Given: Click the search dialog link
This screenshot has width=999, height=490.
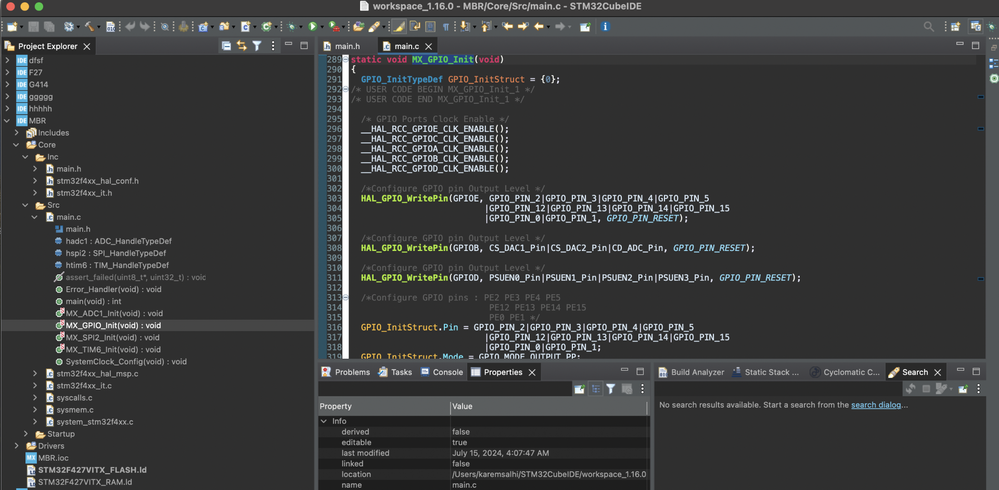Looking at the screenshot, I should pos(875,405).
